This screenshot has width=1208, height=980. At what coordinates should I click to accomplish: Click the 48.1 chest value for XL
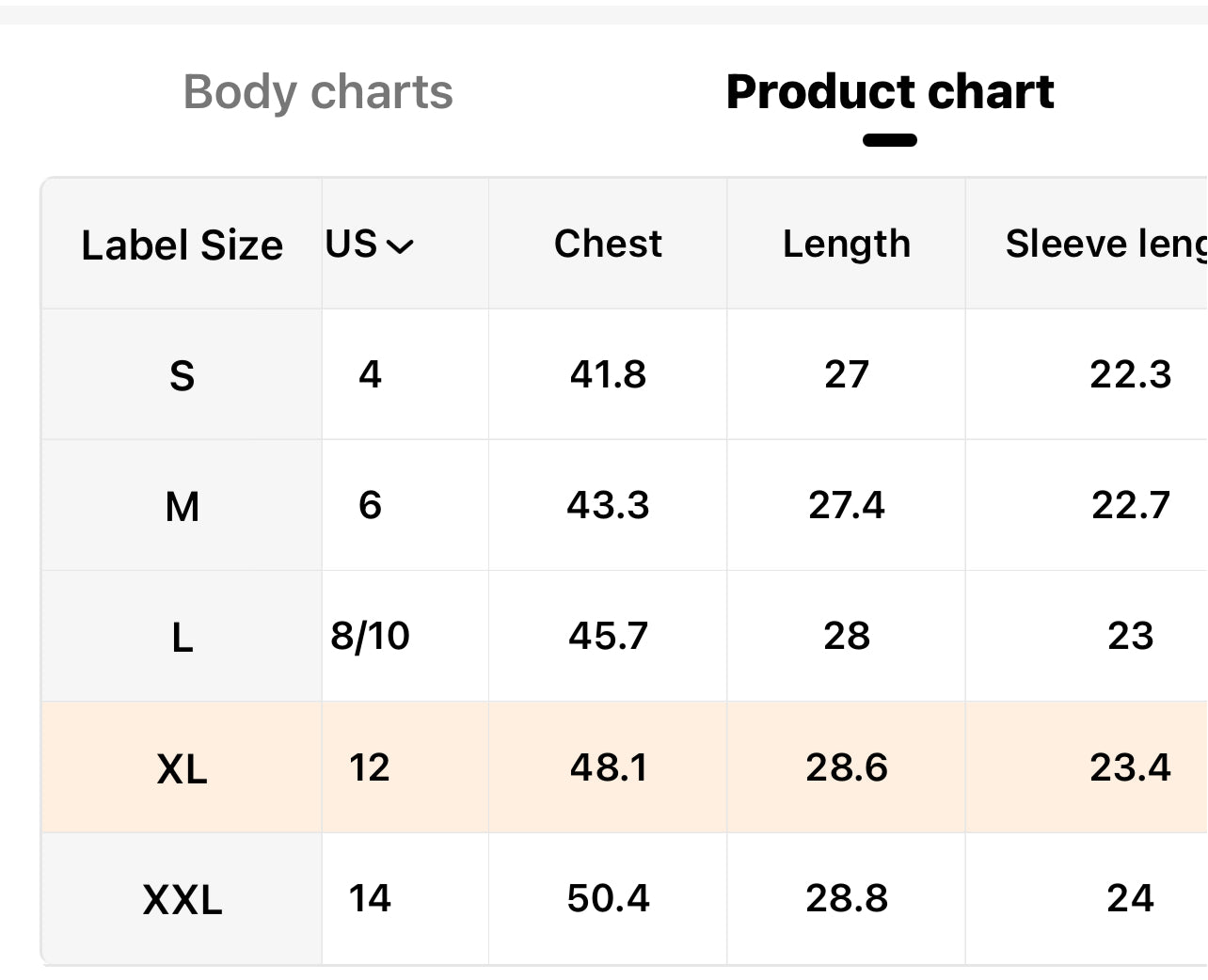click(608, 767)
